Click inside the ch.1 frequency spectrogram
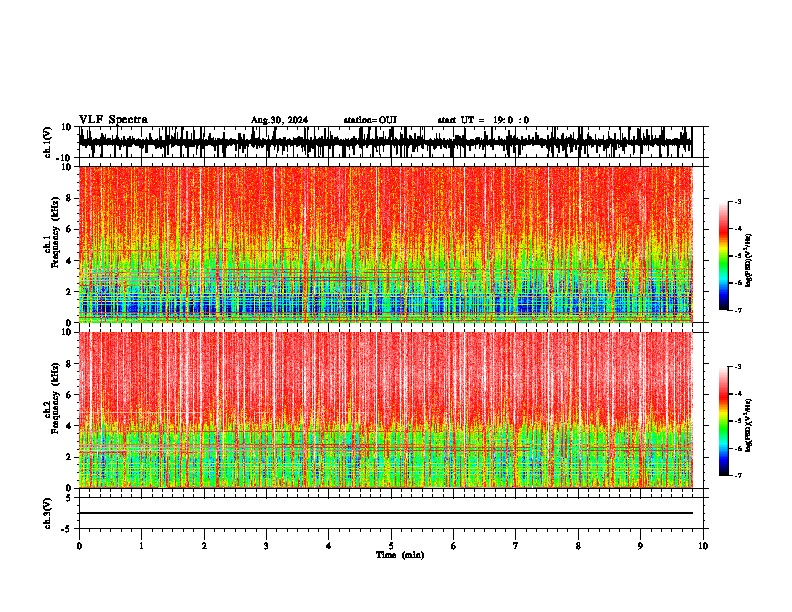 click(385, 244)
